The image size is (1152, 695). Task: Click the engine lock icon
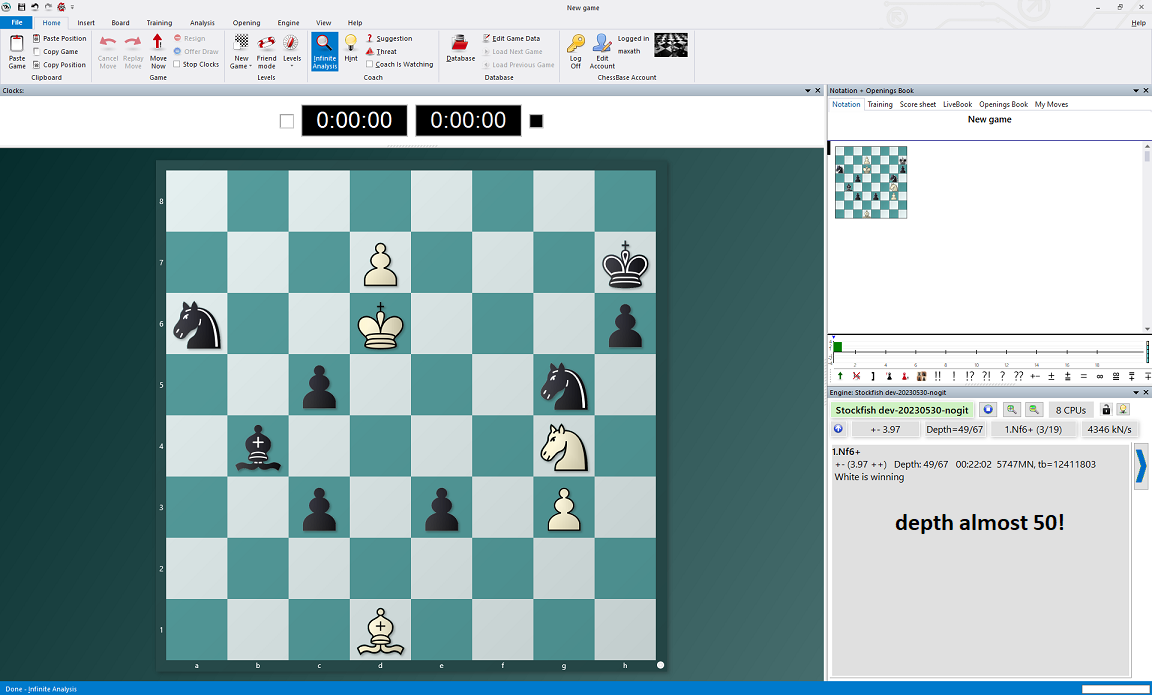point(1106,410)
